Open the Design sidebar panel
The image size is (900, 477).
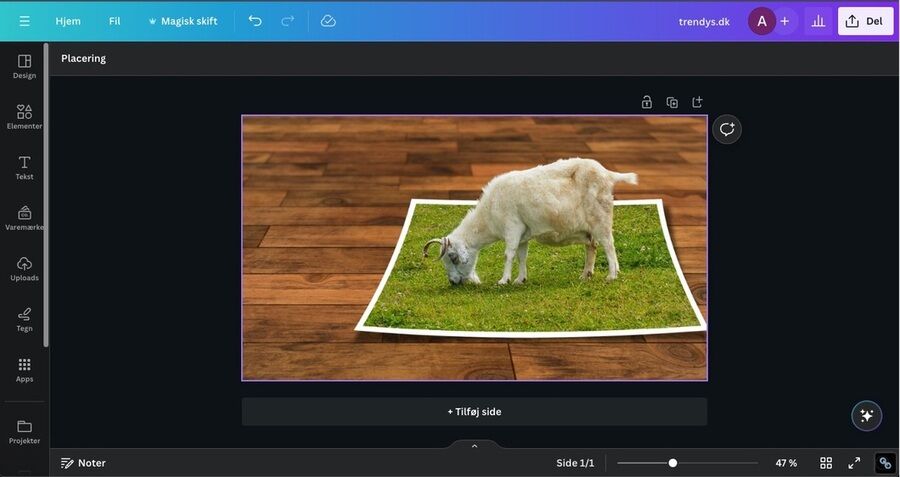point(24,67)
